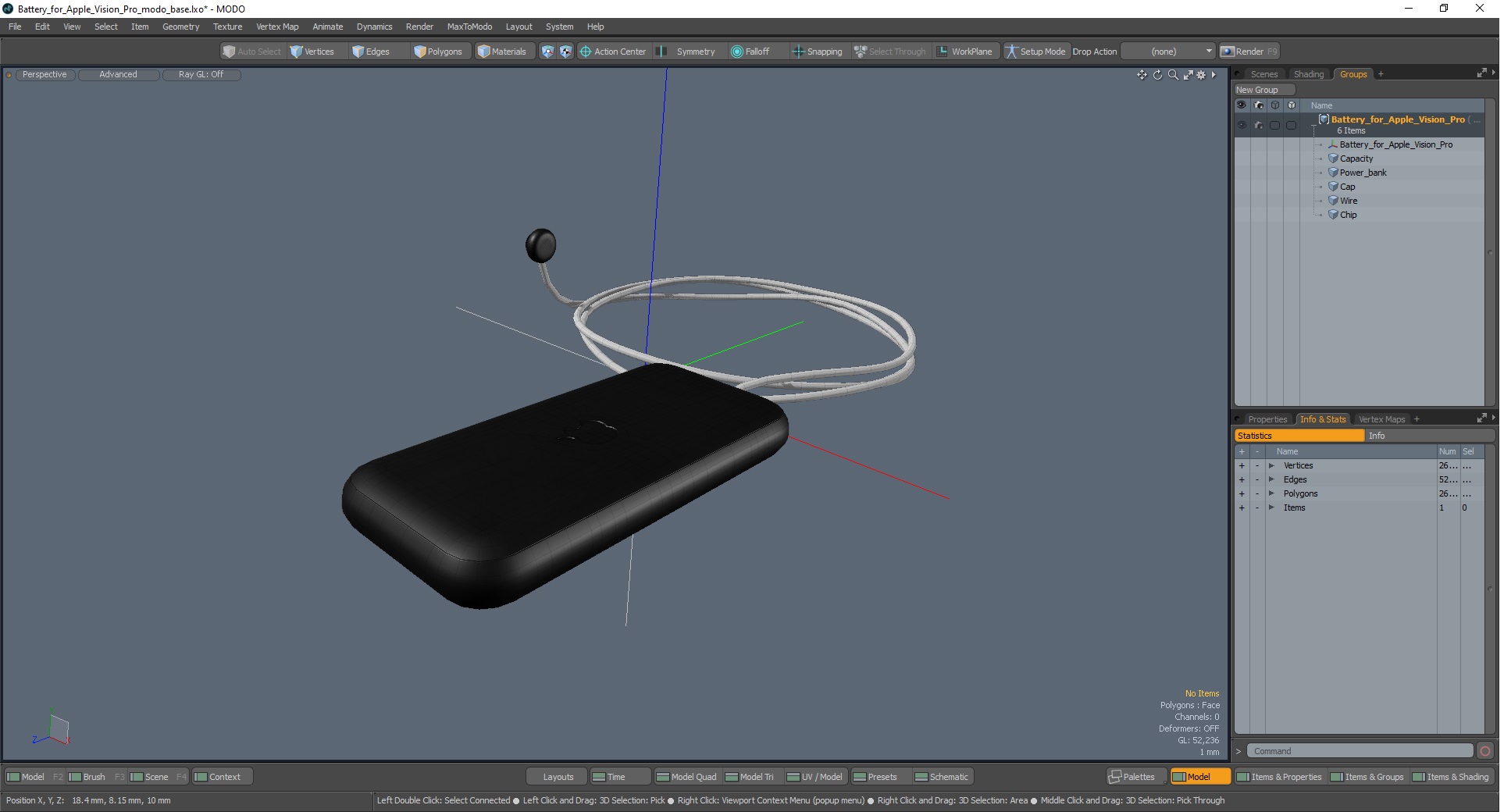Switch to Model Quad layout
Screen dimensions: 1504x812
[x=686, y=777]
